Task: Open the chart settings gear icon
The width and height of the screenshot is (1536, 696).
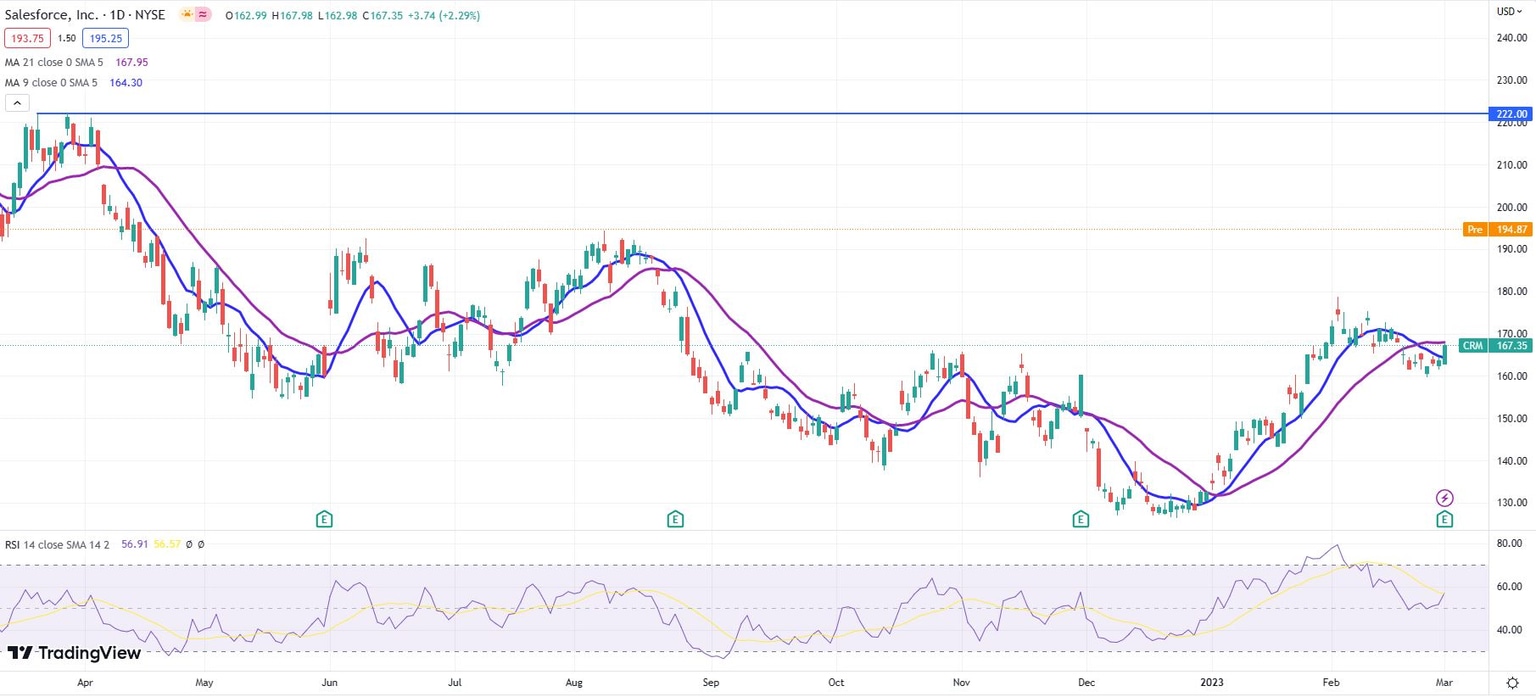Action: click(1512, 683)
